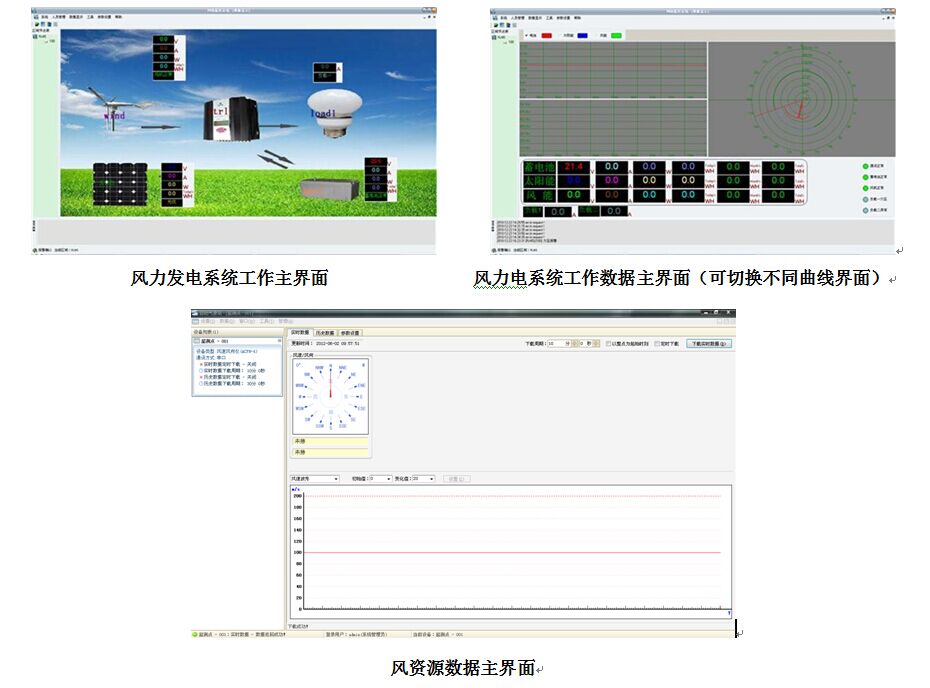The width and height of the screenshot is (930, 688).
Task: Click the polar wind plot chart
Action: (799, 99)
